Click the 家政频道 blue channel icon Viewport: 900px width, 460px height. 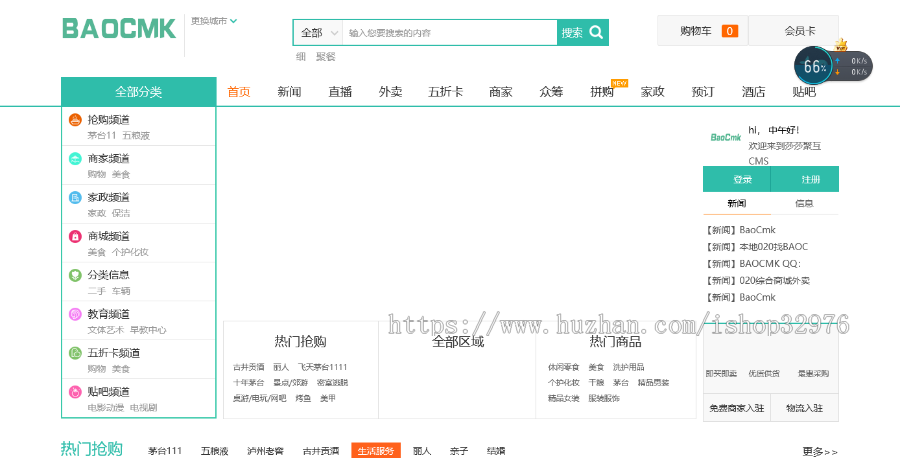(x=75, y=198)
